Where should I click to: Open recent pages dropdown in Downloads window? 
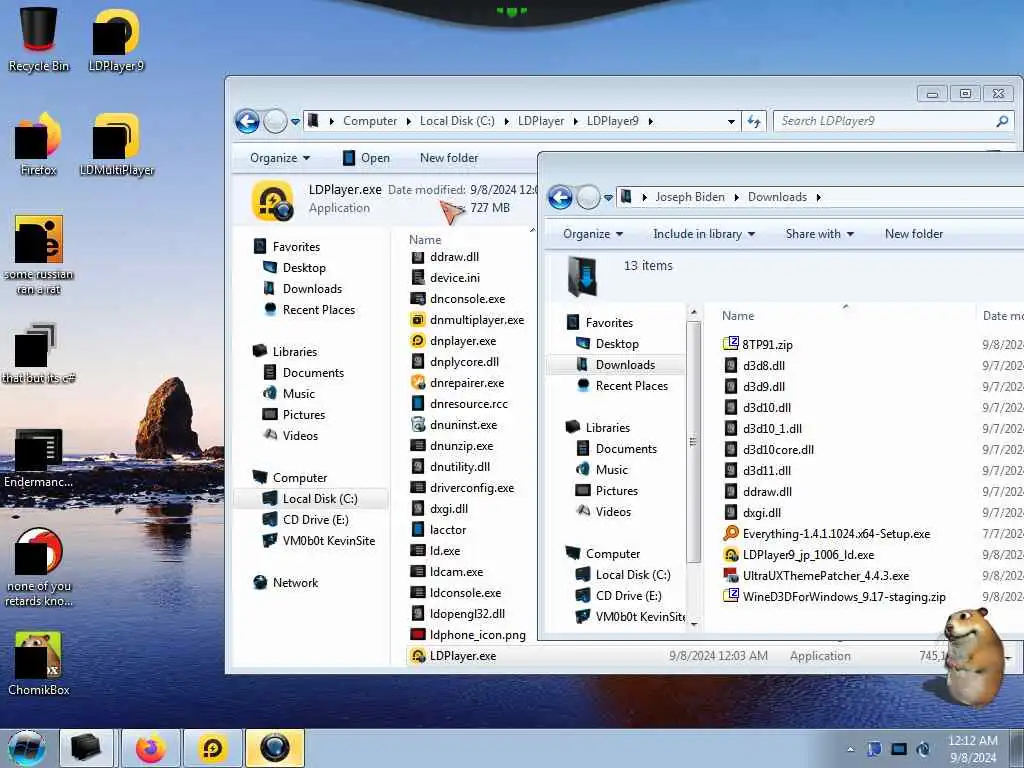(608, 197)
